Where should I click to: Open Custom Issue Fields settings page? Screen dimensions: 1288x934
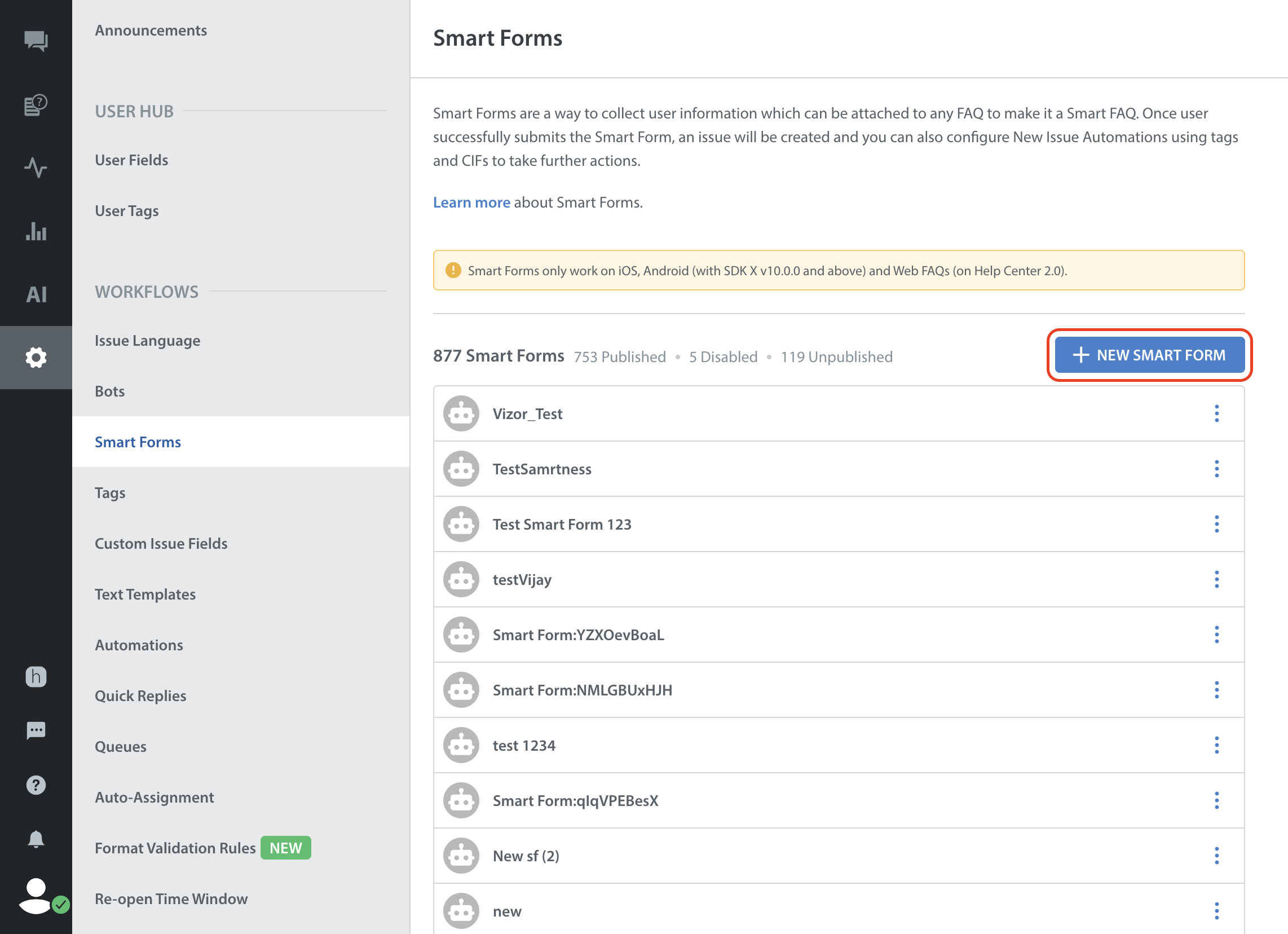161,544
